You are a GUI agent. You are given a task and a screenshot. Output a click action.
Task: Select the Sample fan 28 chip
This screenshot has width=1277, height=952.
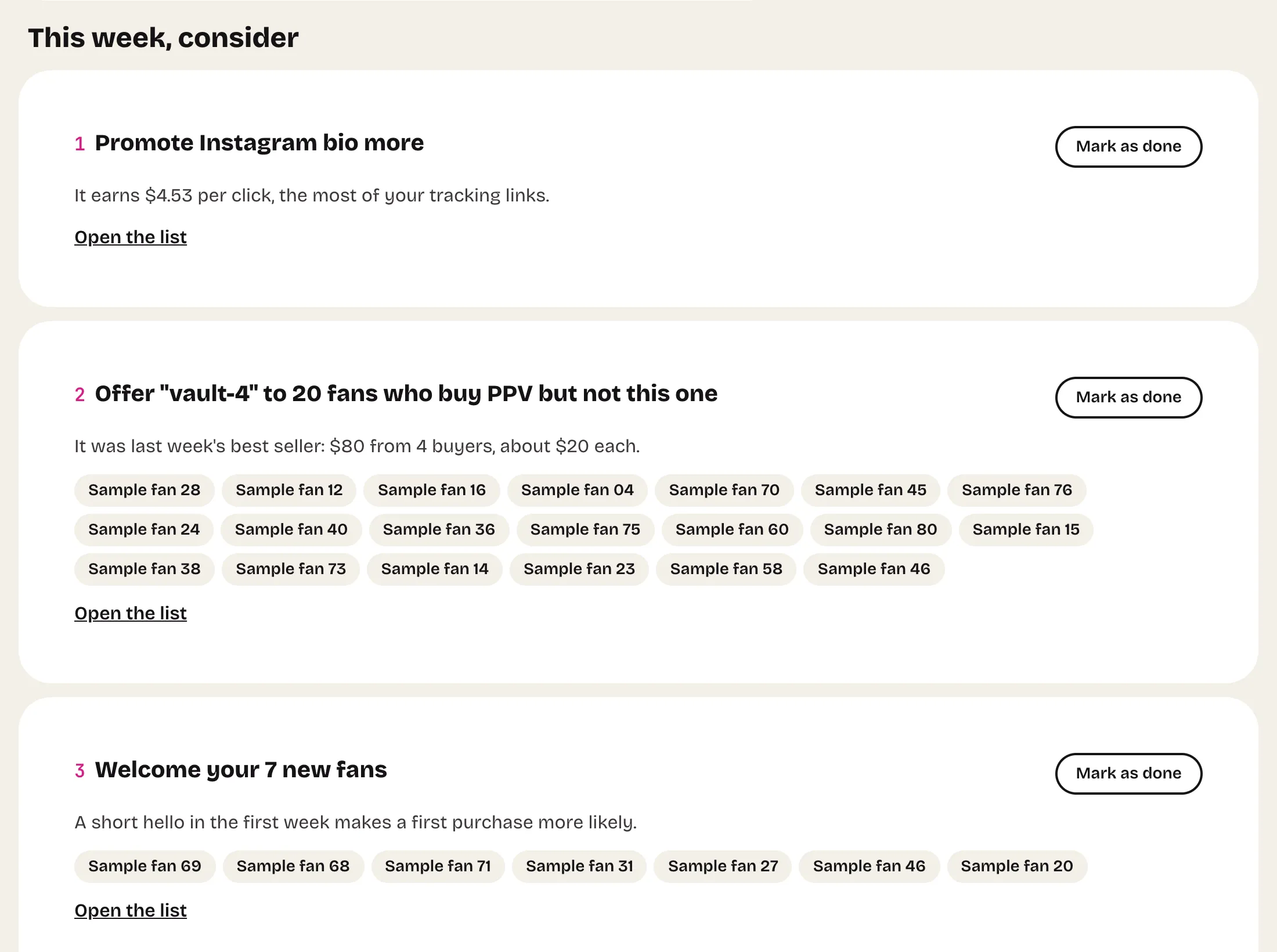pos(145,490)
